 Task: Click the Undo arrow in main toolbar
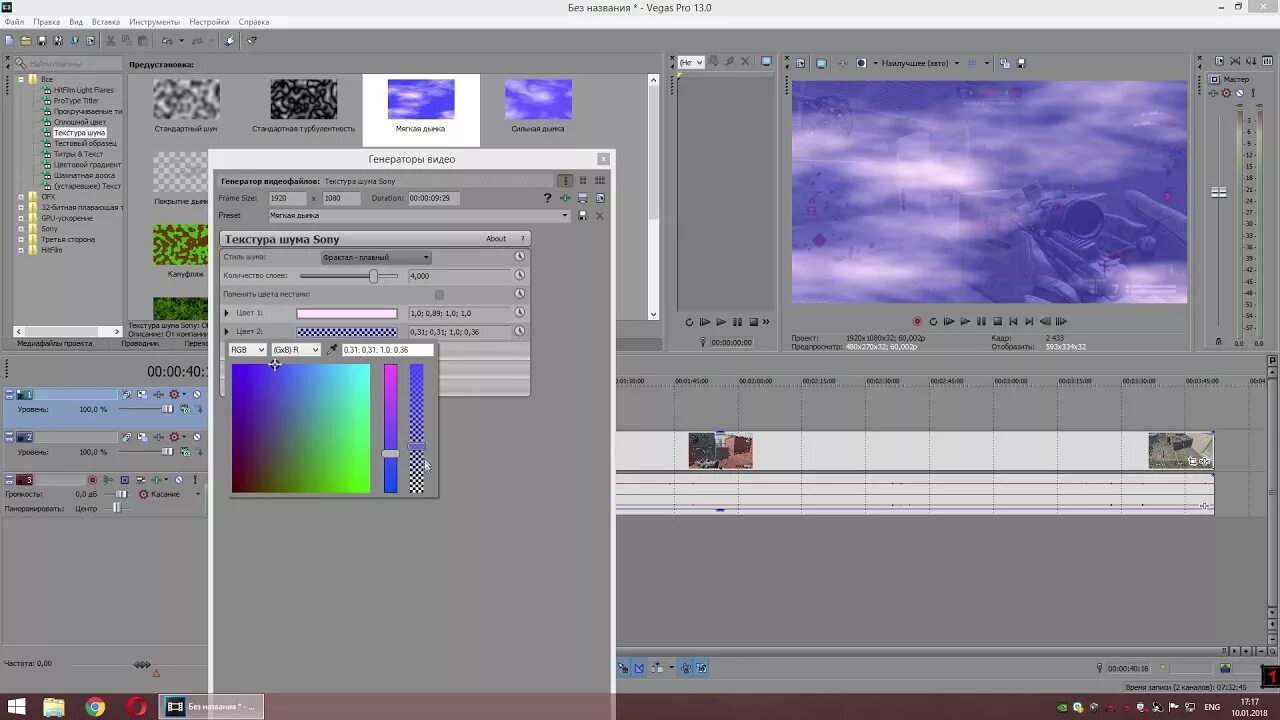167,41
